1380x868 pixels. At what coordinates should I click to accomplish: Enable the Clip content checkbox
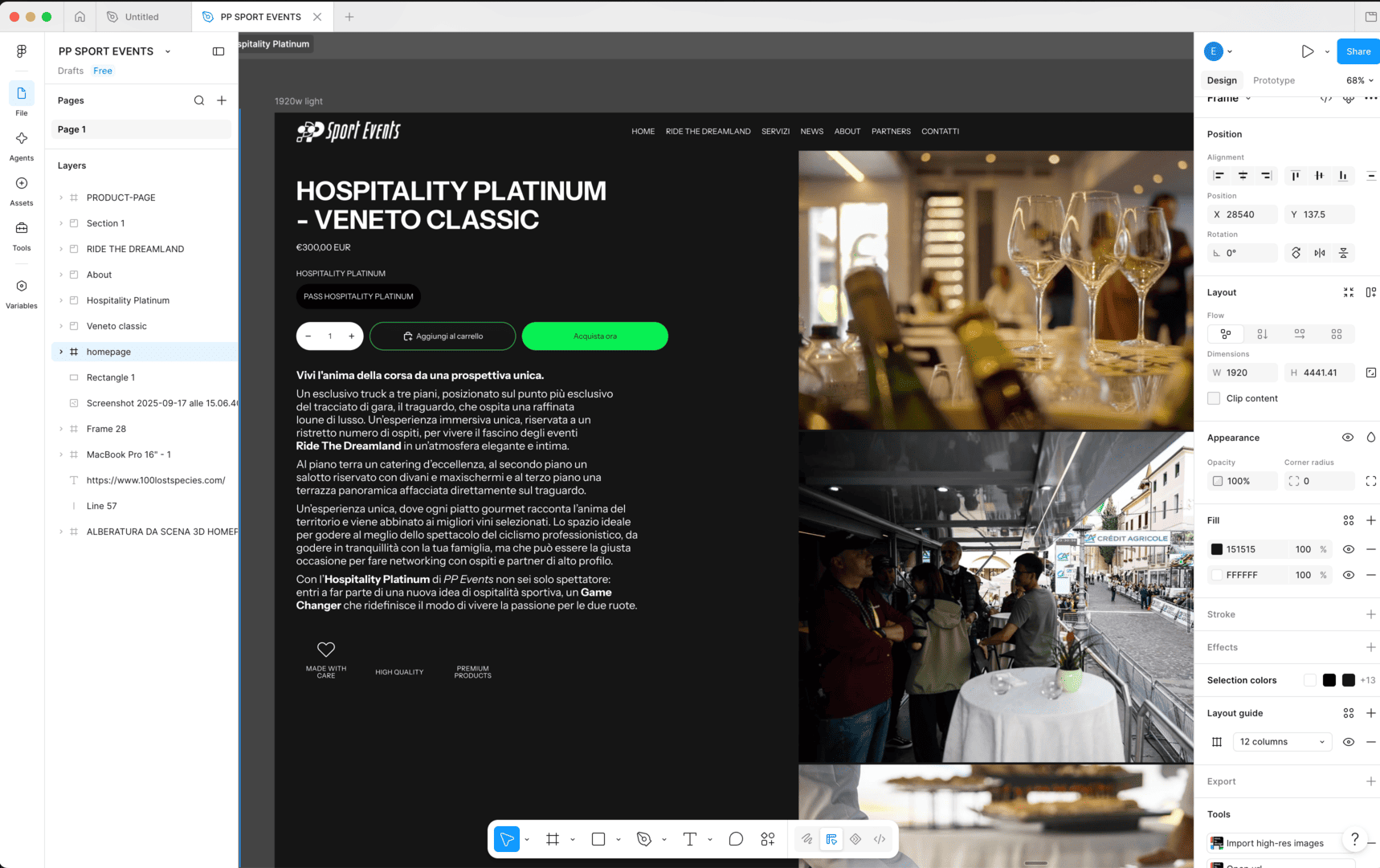coord(1214,398)
